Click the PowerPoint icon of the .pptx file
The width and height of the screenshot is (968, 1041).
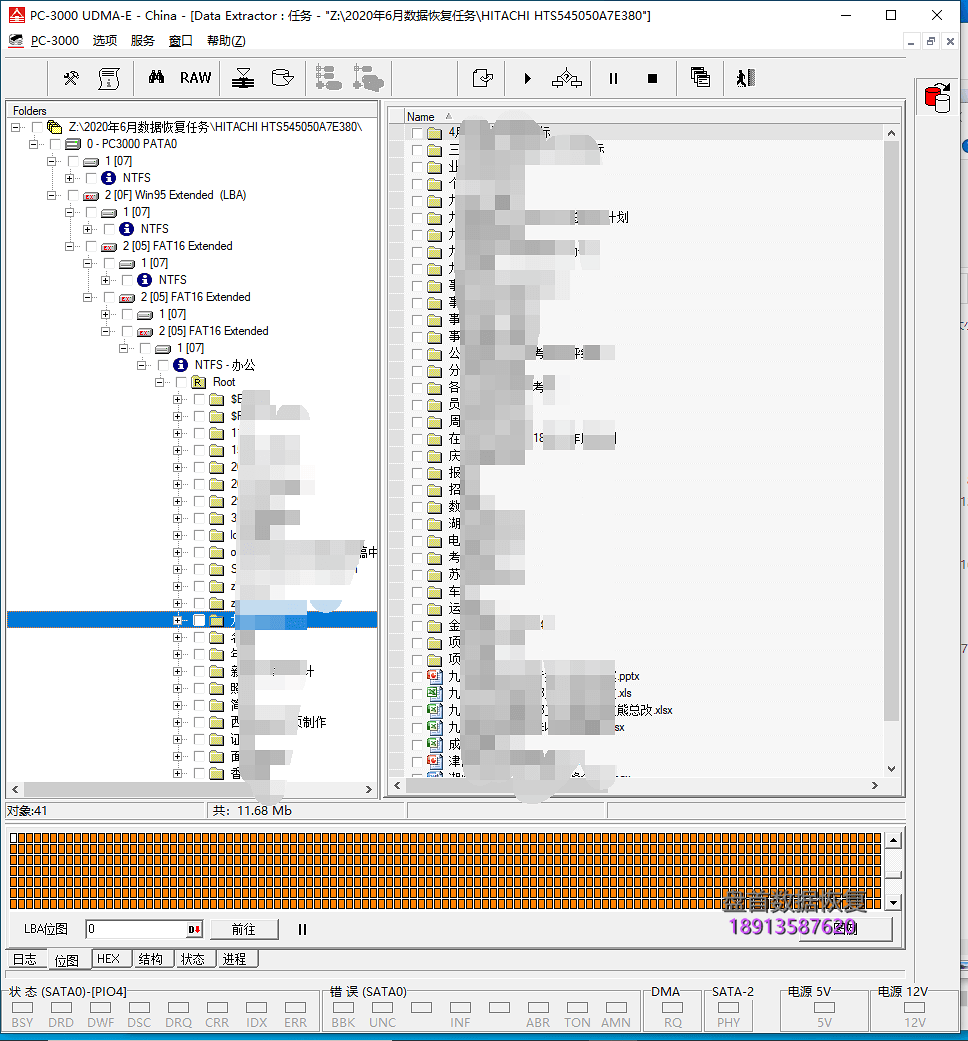click(x=434, y=677)
